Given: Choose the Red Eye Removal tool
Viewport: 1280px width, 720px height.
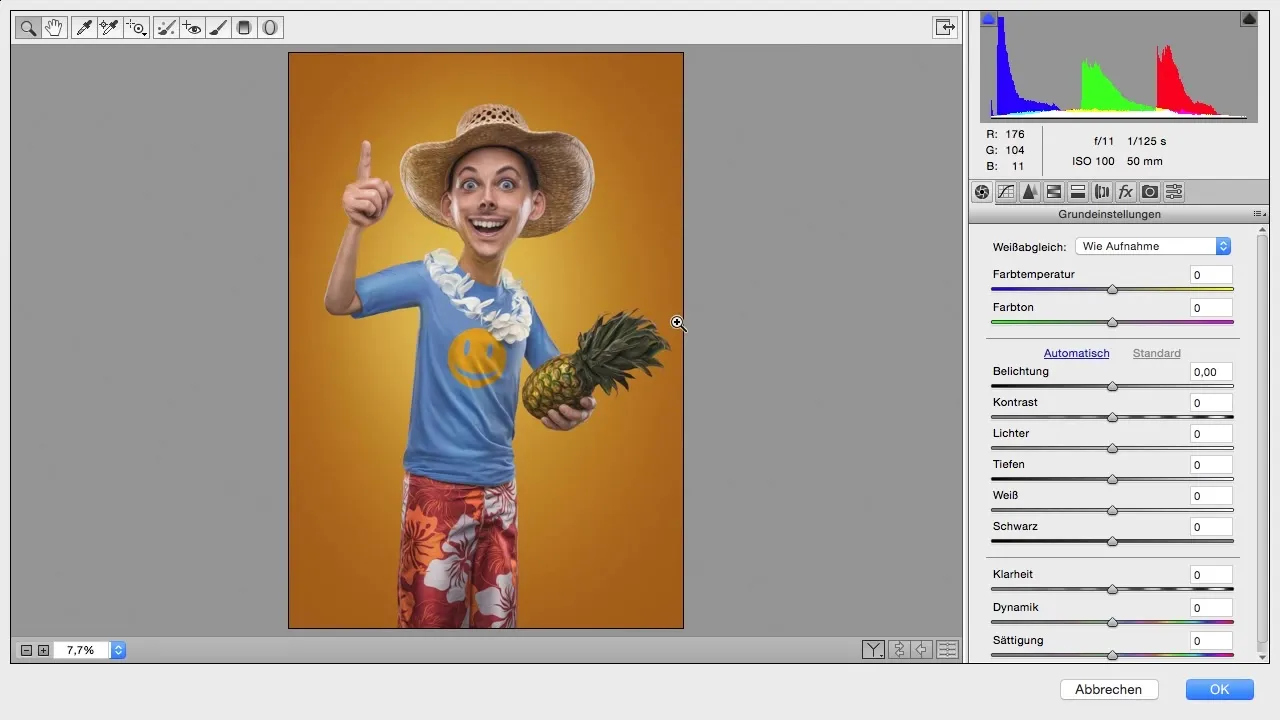Looking at the screenshot, I should coord(192,28).
